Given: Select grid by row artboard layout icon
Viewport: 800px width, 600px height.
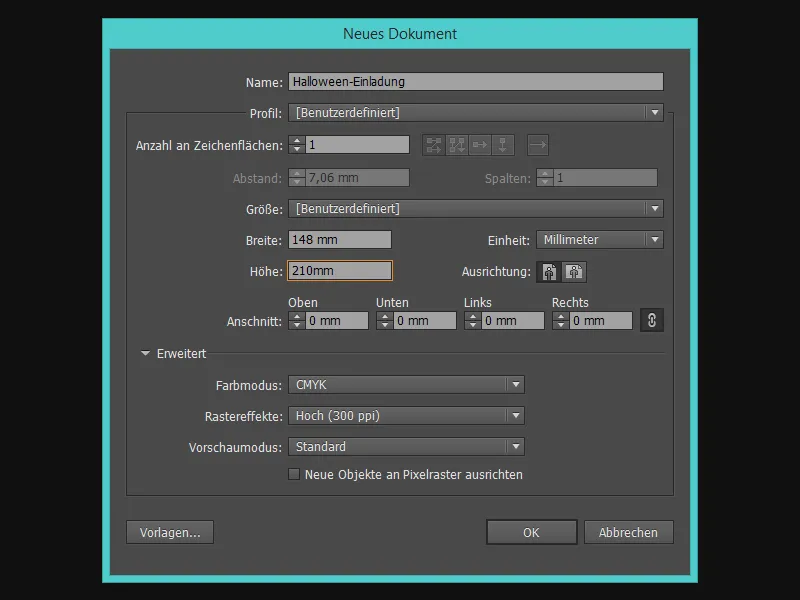Looking at the screenshot, I should point(434,145).
